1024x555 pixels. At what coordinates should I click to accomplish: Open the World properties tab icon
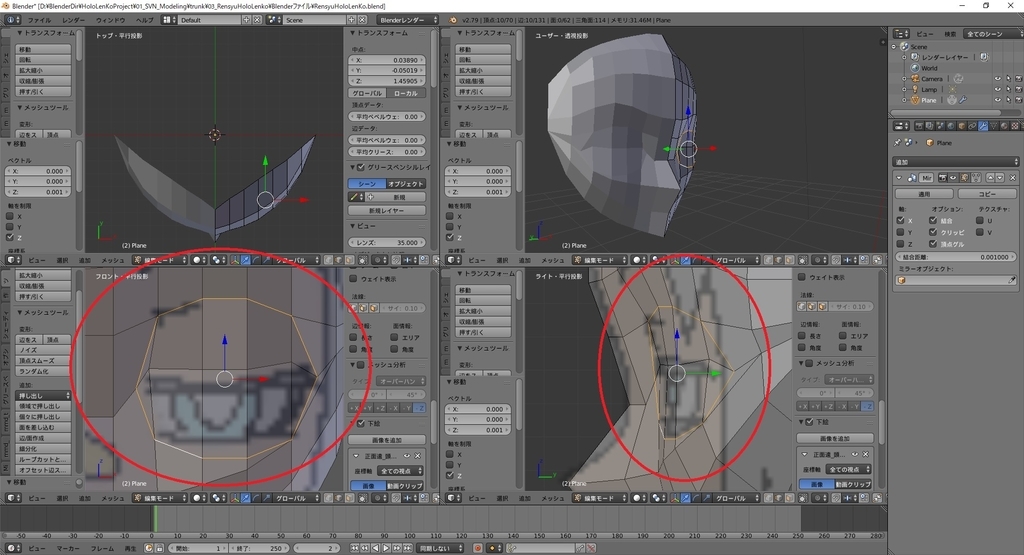[951, 125]
